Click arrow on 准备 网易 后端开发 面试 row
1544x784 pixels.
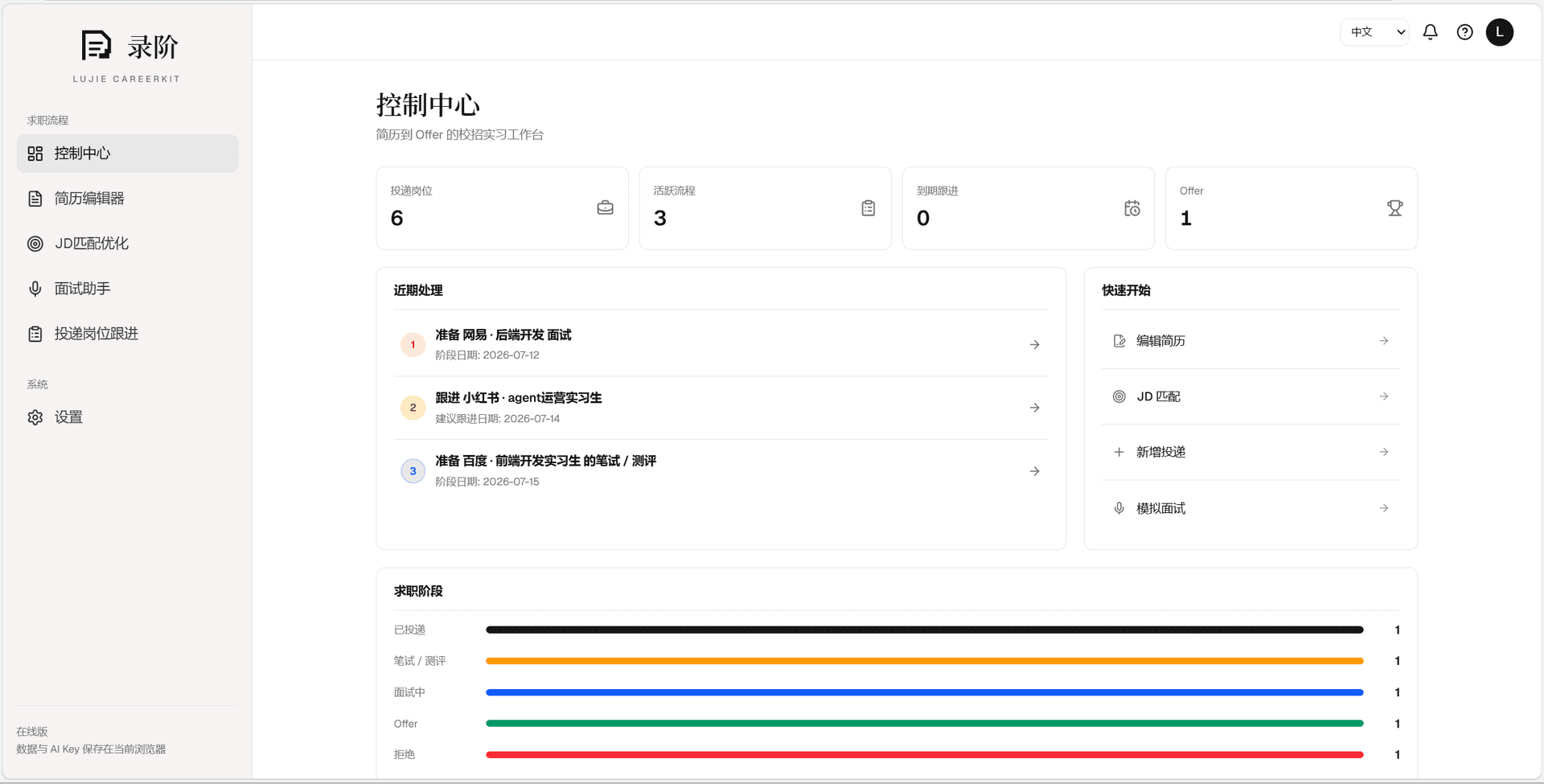(x=1035, y=344)
